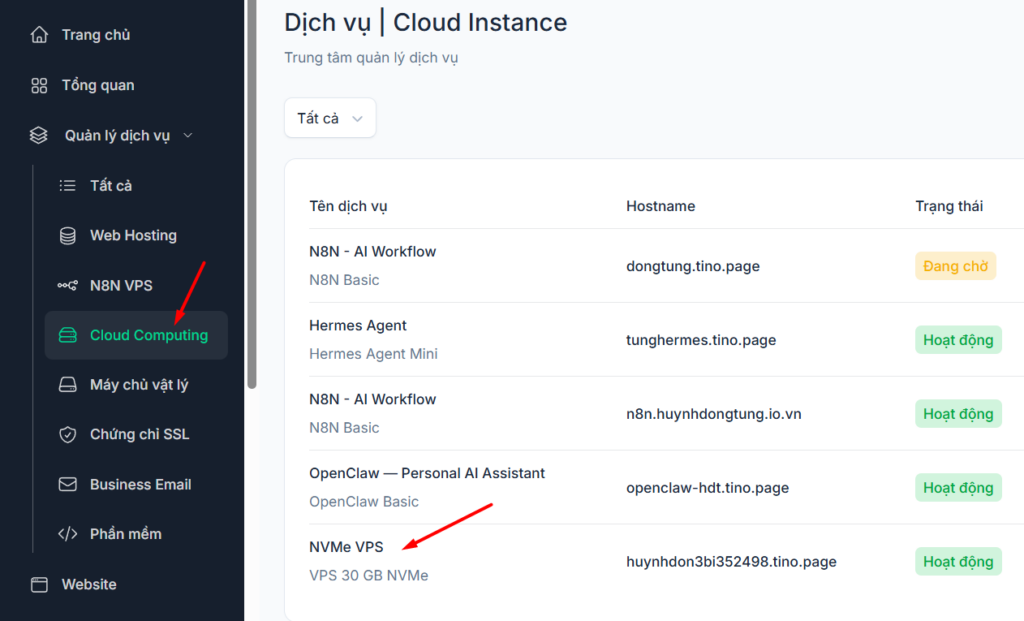Screen dimensions: 1024x621
Task: Click the home icon beside Trang chủ
Action: [x=39, y=35]
